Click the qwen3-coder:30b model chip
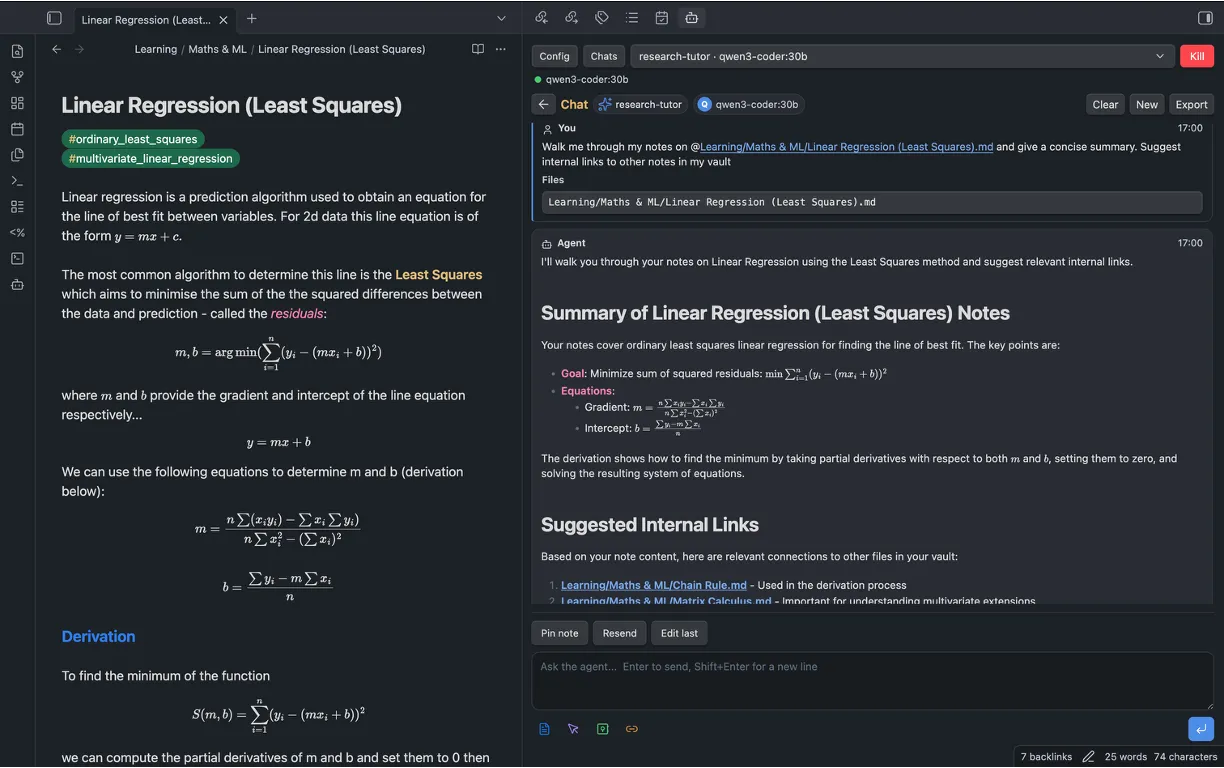The width and height of the screenshot is (1224, 768). pyautogui.click(x=749, y=104)
